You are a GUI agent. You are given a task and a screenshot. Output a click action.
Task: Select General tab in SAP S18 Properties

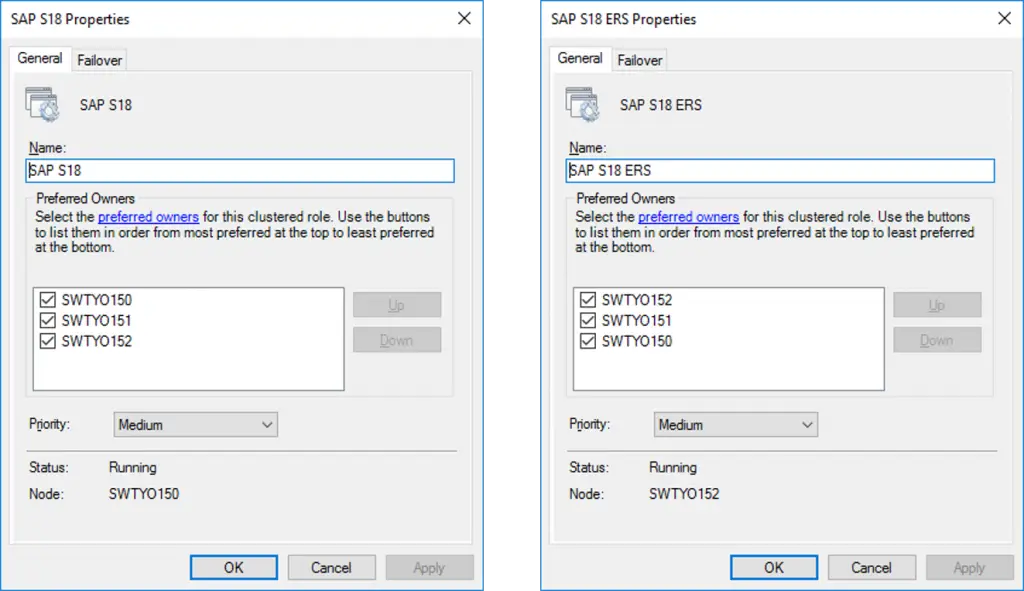pos(40,58)
